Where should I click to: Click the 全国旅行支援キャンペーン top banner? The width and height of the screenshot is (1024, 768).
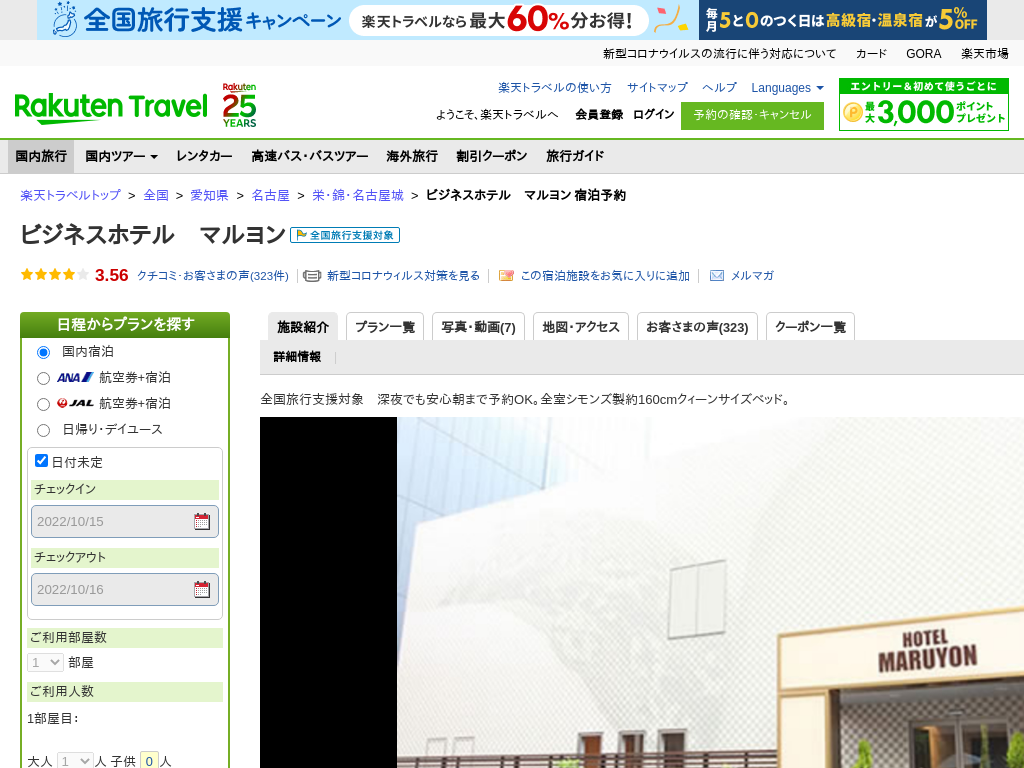pyautogui.click(x=368, y=20)
